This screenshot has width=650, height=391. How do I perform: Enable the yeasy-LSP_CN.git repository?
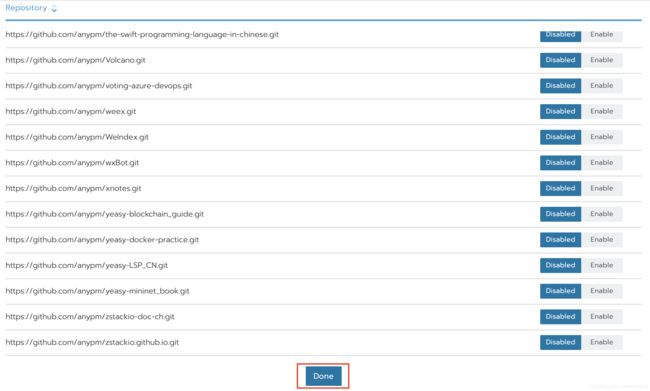click(x=602, y=266)
